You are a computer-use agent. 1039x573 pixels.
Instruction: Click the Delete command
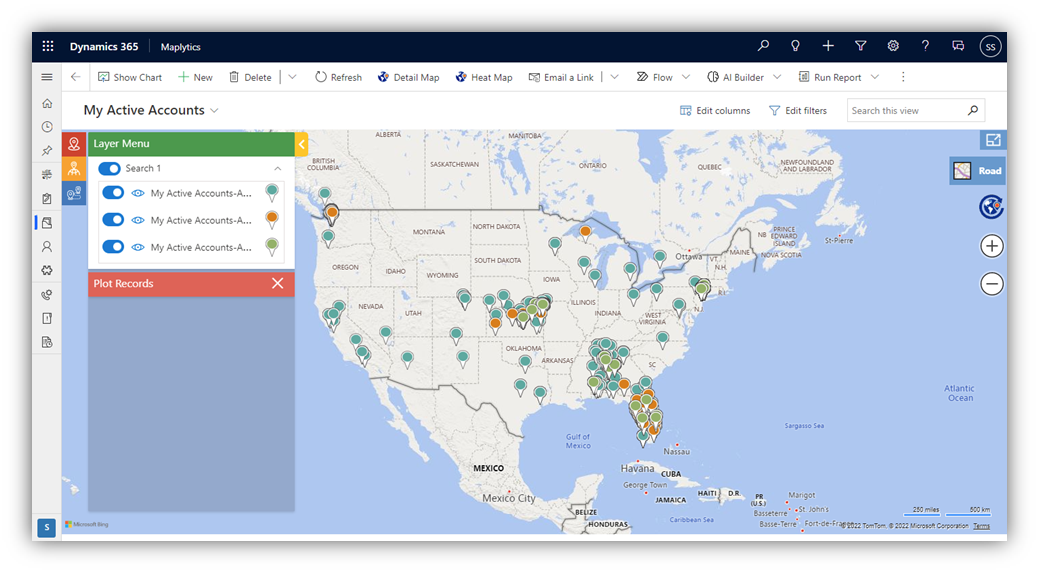[250, 77]
